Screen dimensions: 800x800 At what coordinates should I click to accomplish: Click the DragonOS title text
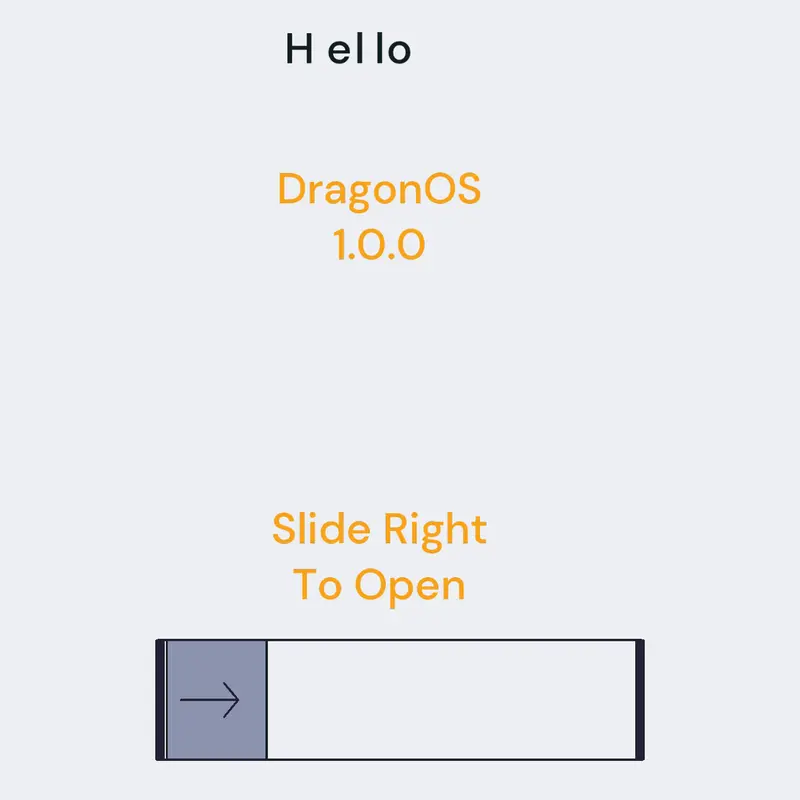click(379, 190)
